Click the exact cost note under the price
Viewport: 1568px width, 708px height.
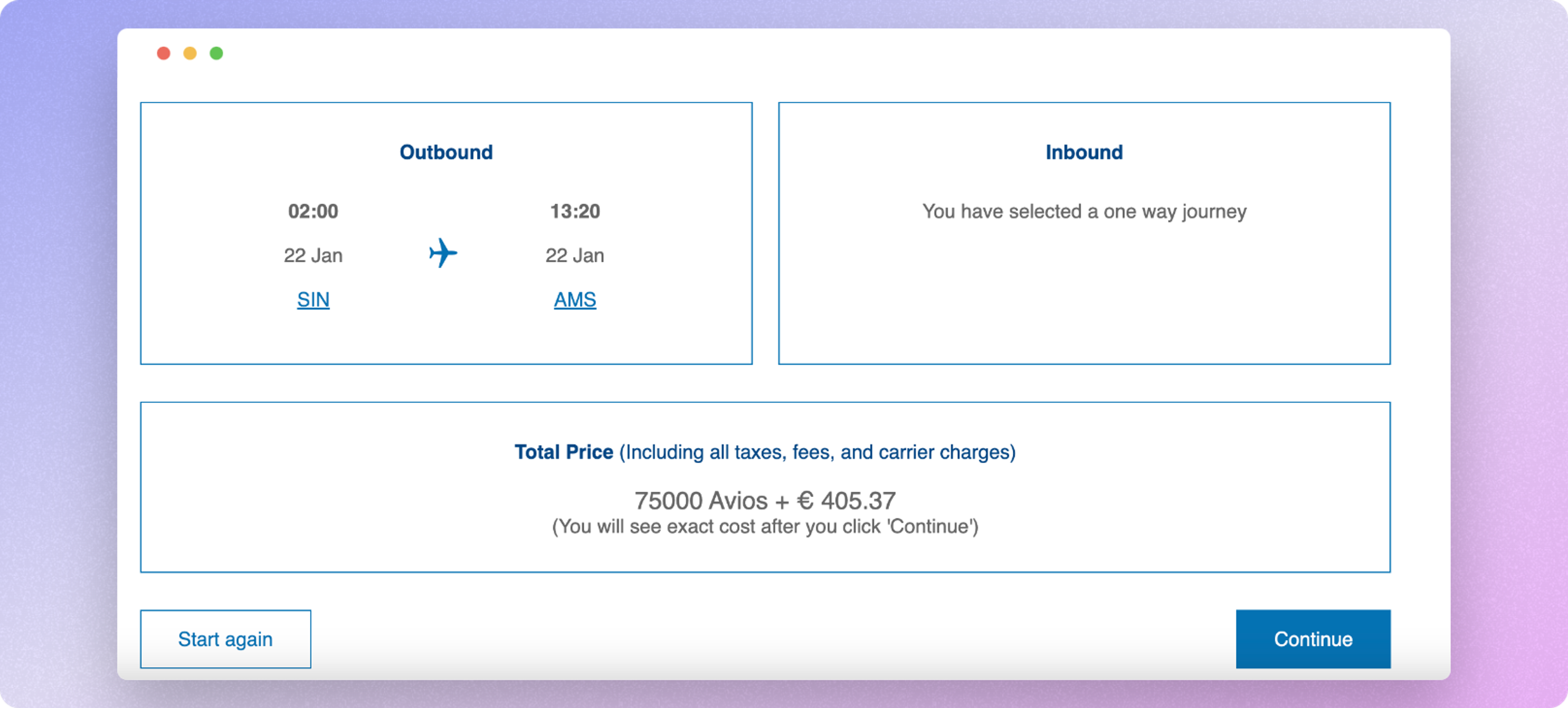tap(764, 526)
